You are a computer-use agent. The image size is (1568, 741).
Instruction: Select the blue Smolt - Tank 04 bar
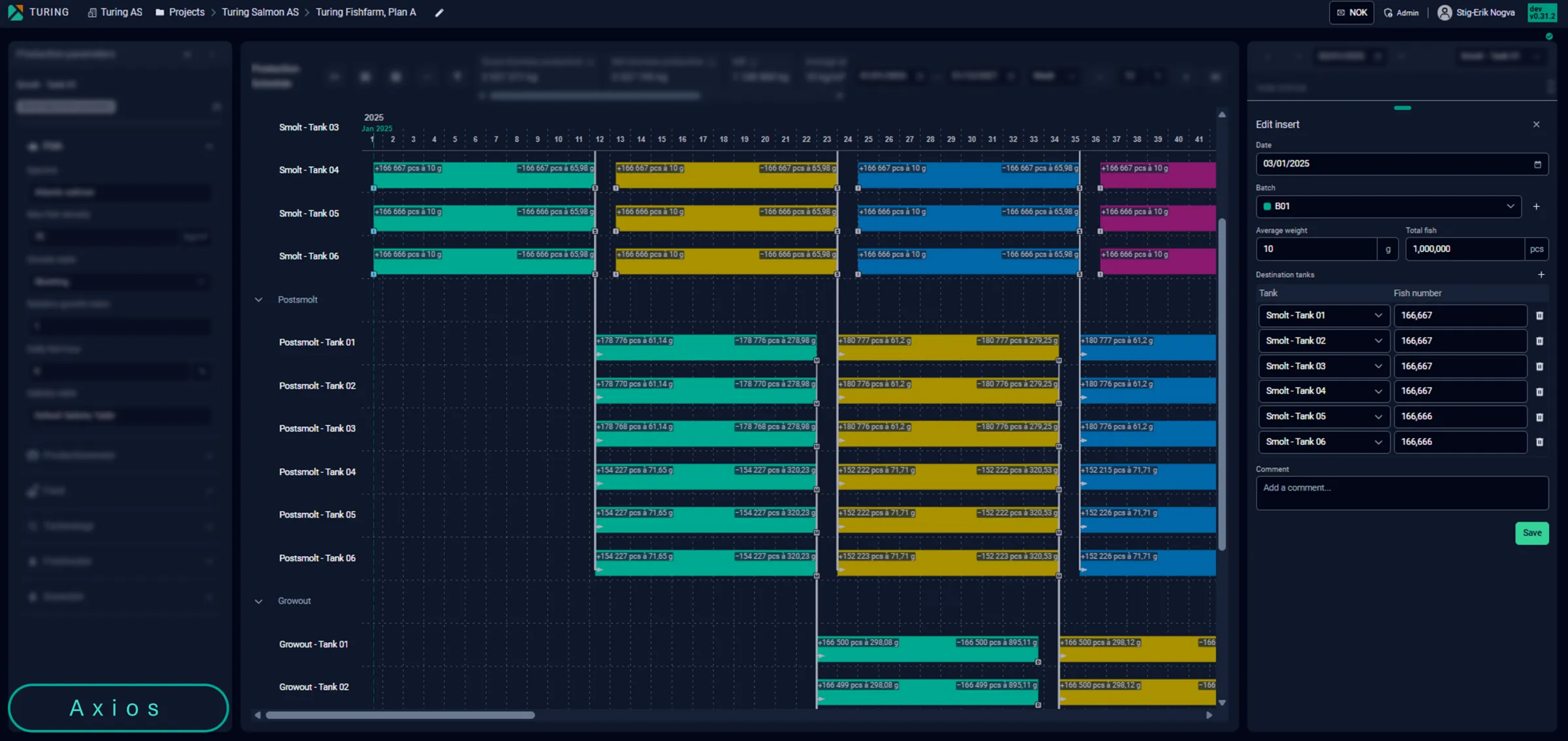click(x=968, y=176)
